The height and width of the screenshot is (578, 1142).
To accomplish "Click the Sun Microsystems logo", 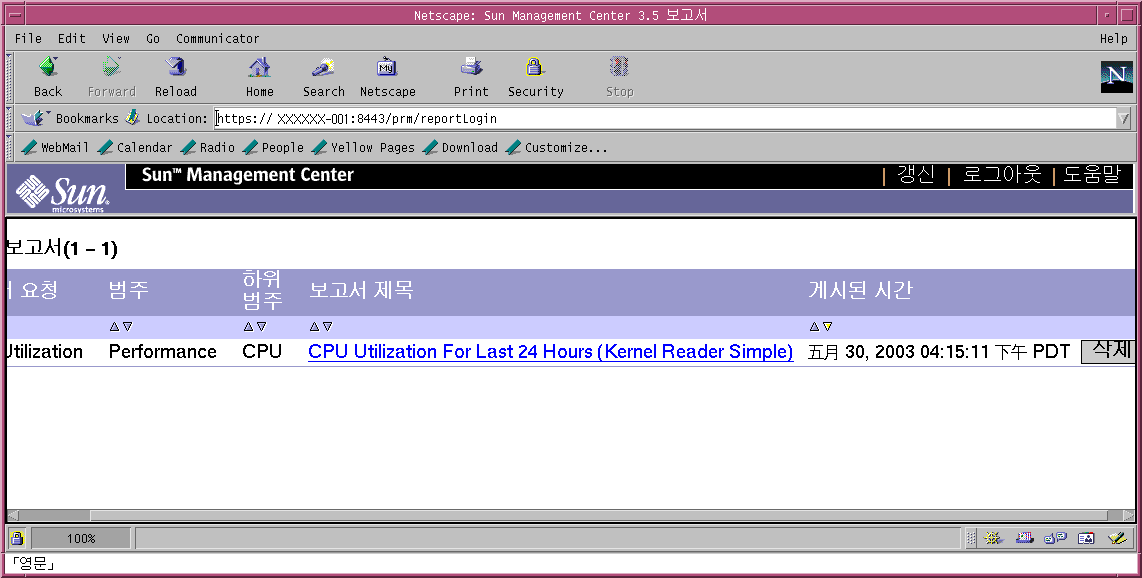I will 63,193.
